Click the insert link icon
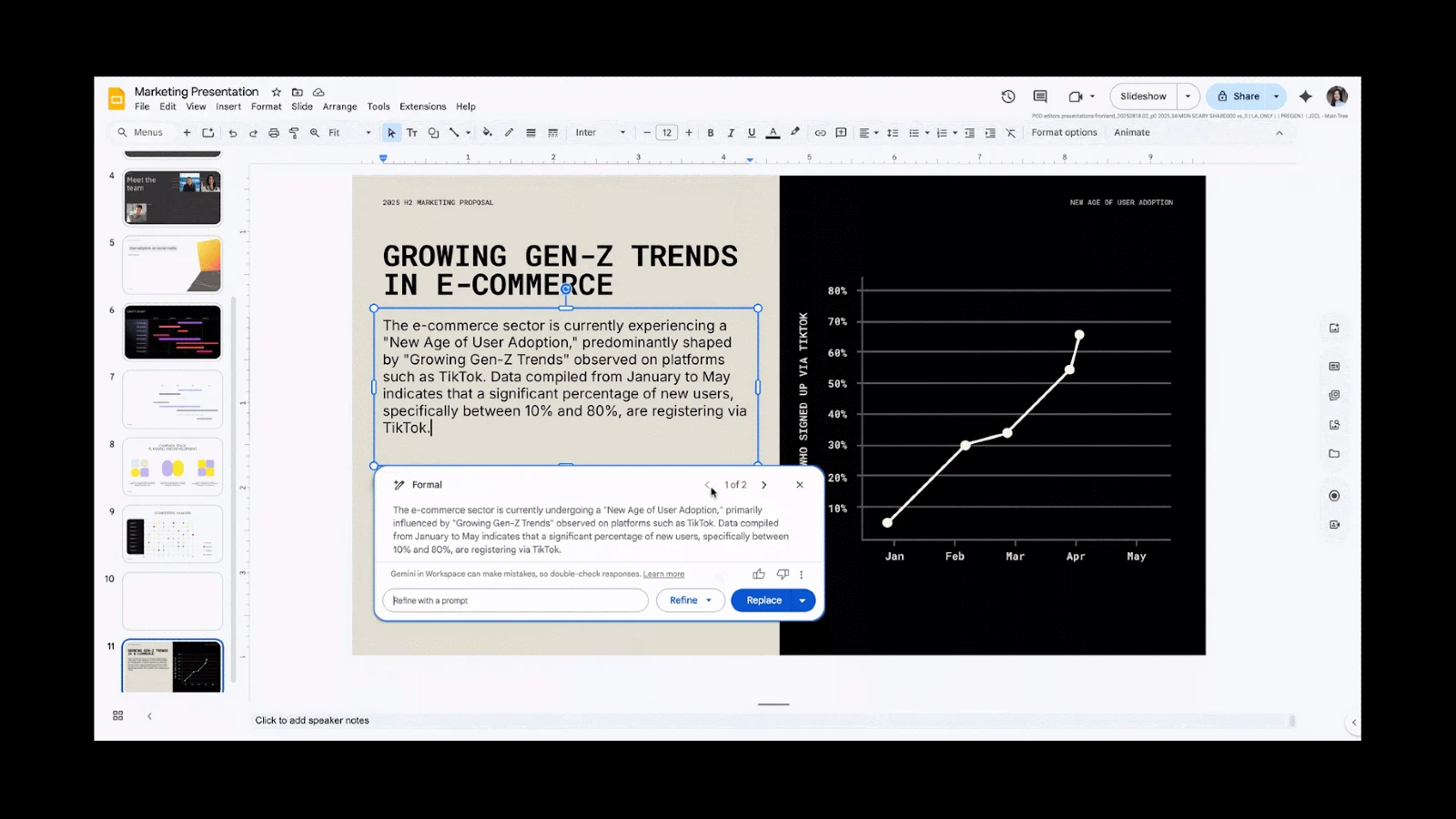The width and height of the screenshot is (1456, 819). [820, 133]
